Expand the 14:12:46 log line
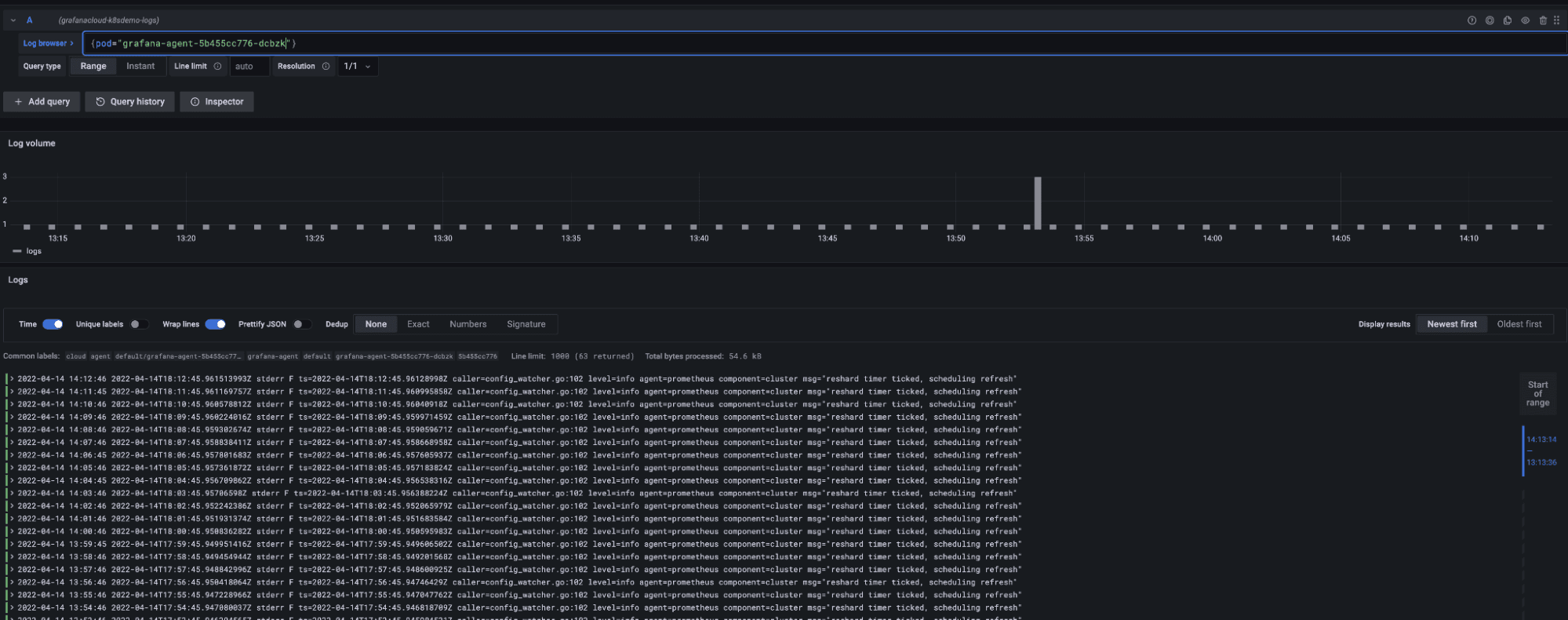Screen dimensions: 1568x620 pyautogui.click(x=12, y=379)
